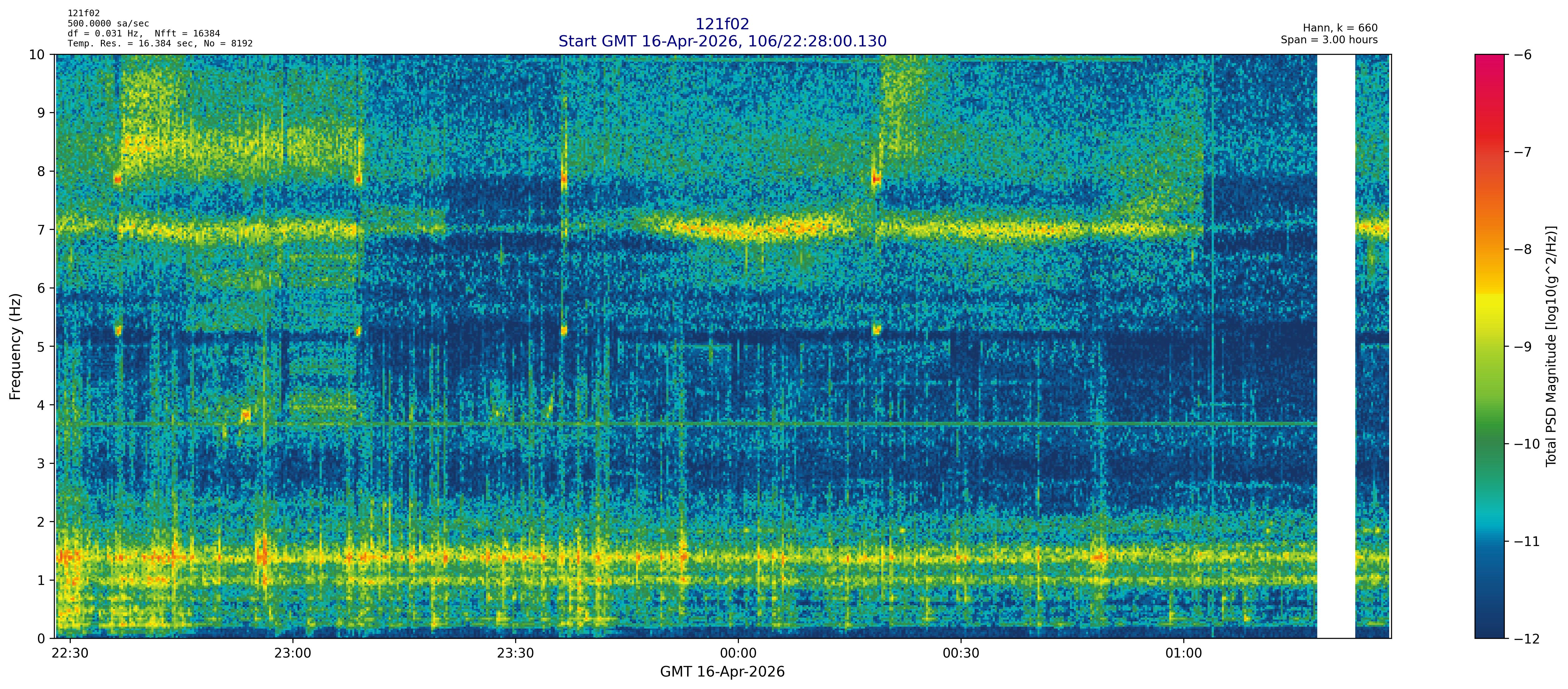Click the Span = 3.00 hours text
This screenshot has width=1568, height=689.
(1329, 40)
